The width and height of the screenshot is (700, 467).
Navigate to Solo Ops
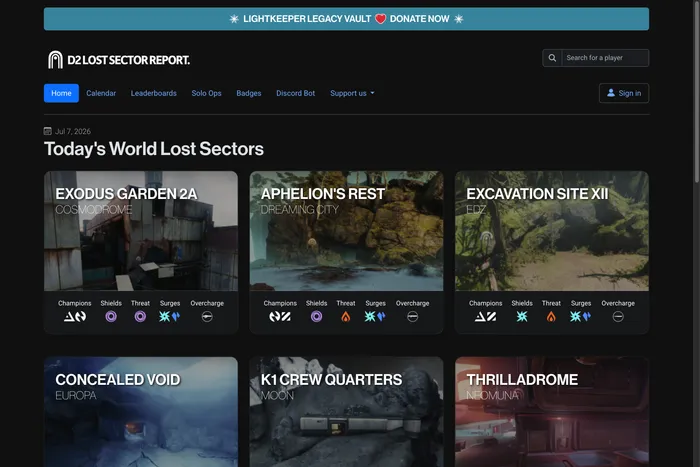point(206,93)
